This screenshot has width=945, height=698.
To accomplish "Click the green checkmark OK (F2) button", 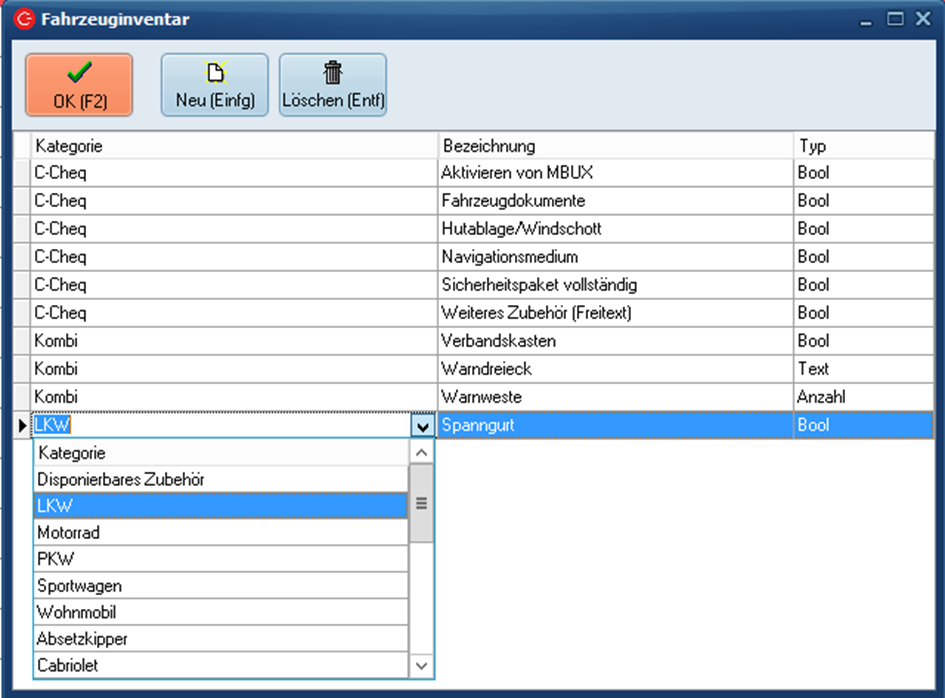I will point(79,85).
